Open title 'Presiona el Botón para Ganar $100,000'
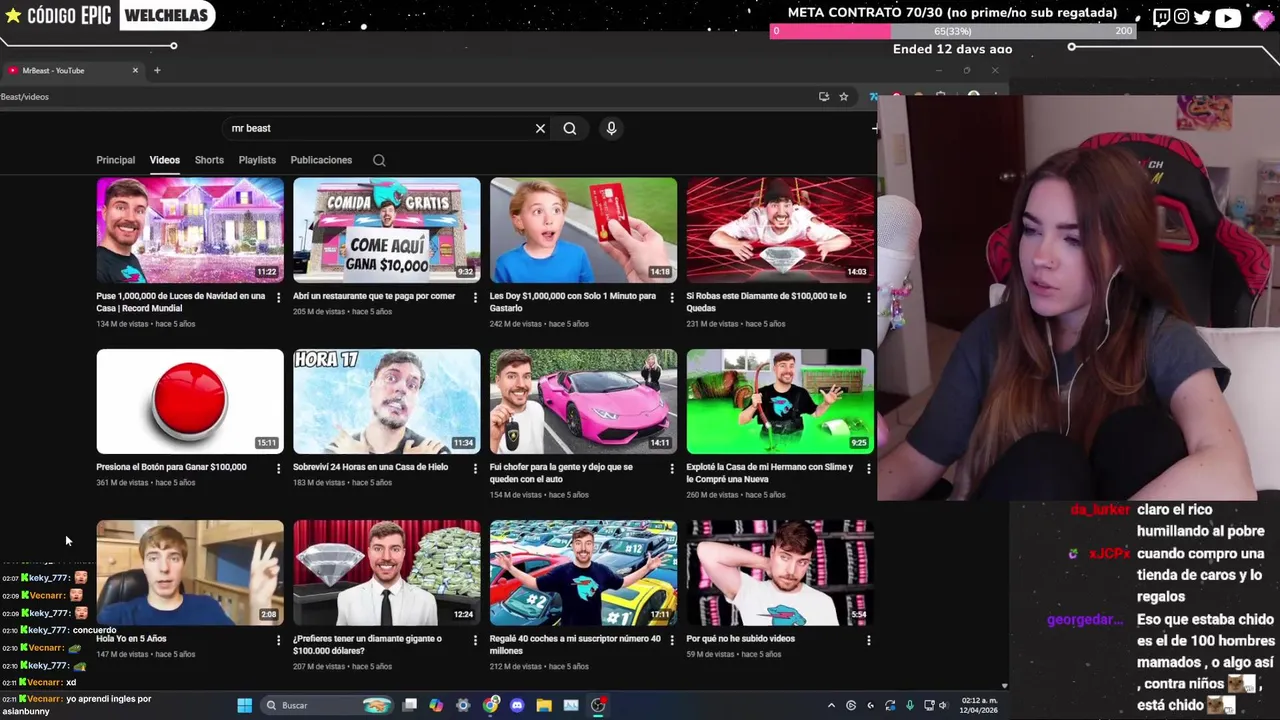This screenshot has height=720, width=1280. 171,467
